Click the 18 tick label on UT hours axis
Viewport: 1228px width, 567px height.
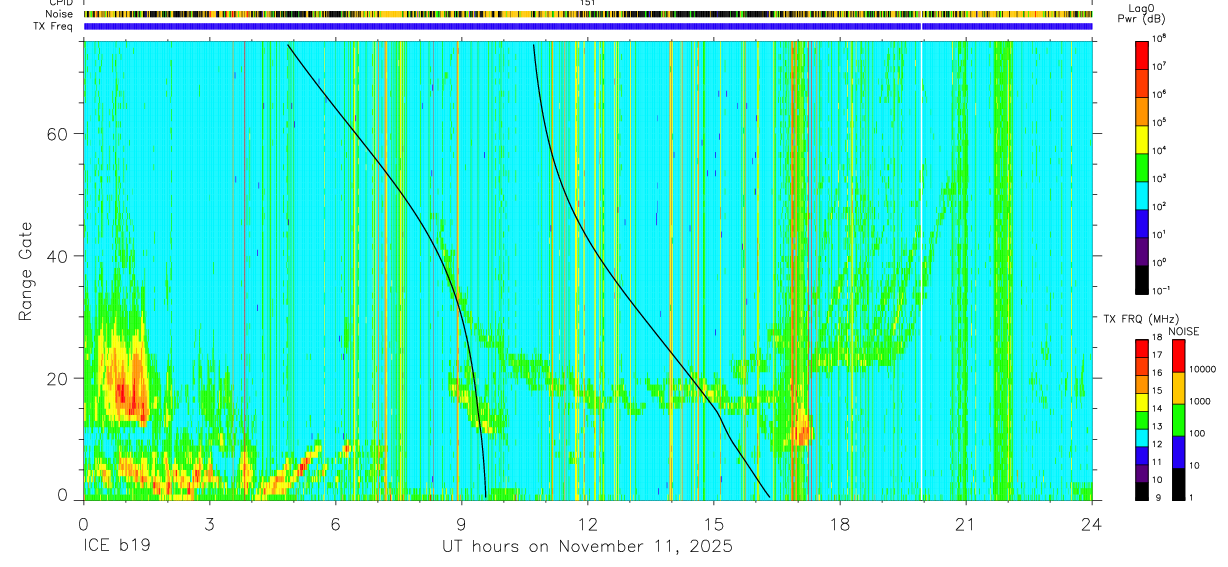point(840,523)
